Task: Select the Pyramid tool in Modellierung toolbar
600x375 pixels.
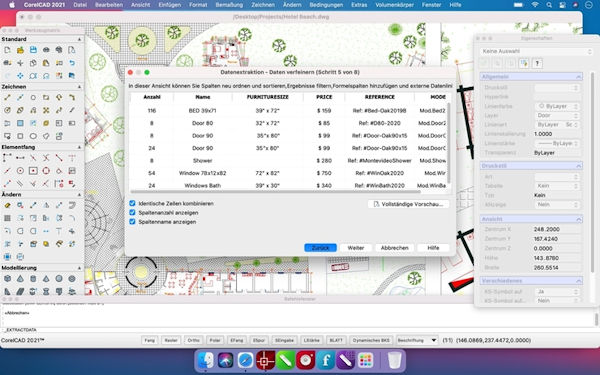Action: [x=46, y=279]
